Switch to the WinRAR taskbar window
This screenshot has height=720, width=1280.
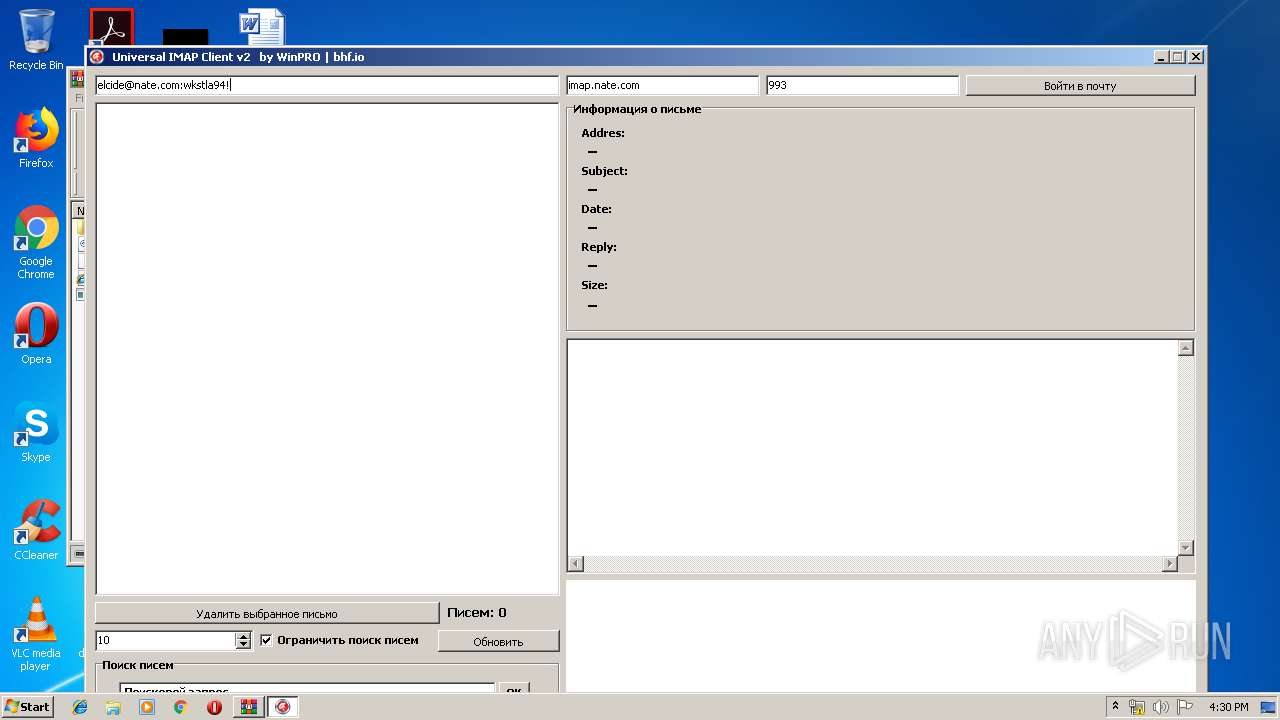tap(249, 707)
